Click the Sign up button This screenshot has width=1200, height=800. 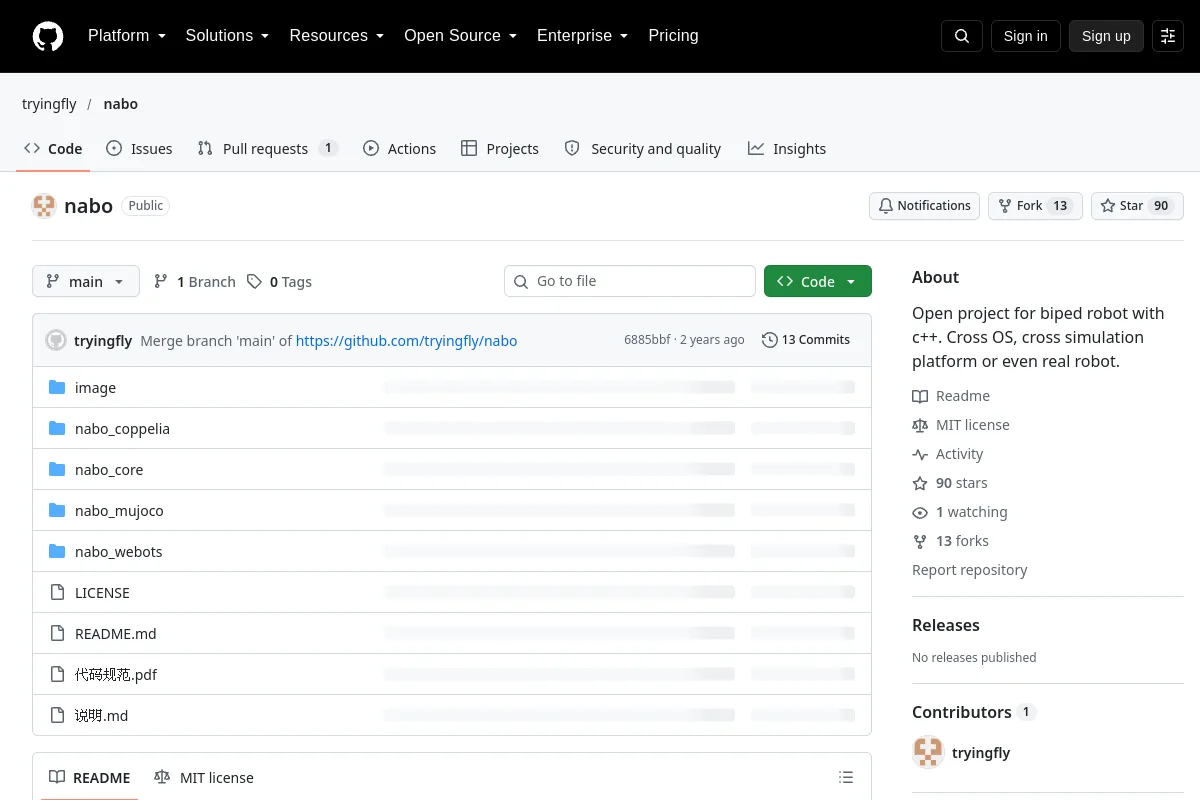[1106, 36]
